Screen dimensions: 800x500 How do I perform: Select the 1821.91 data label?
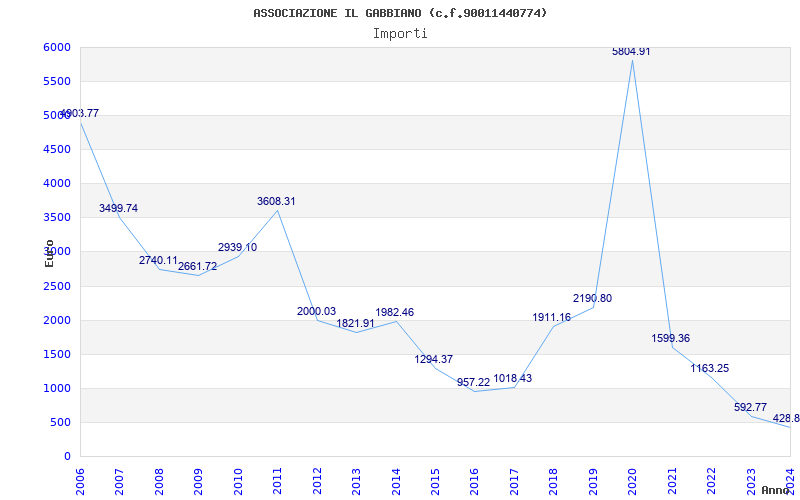pos(356,323)
